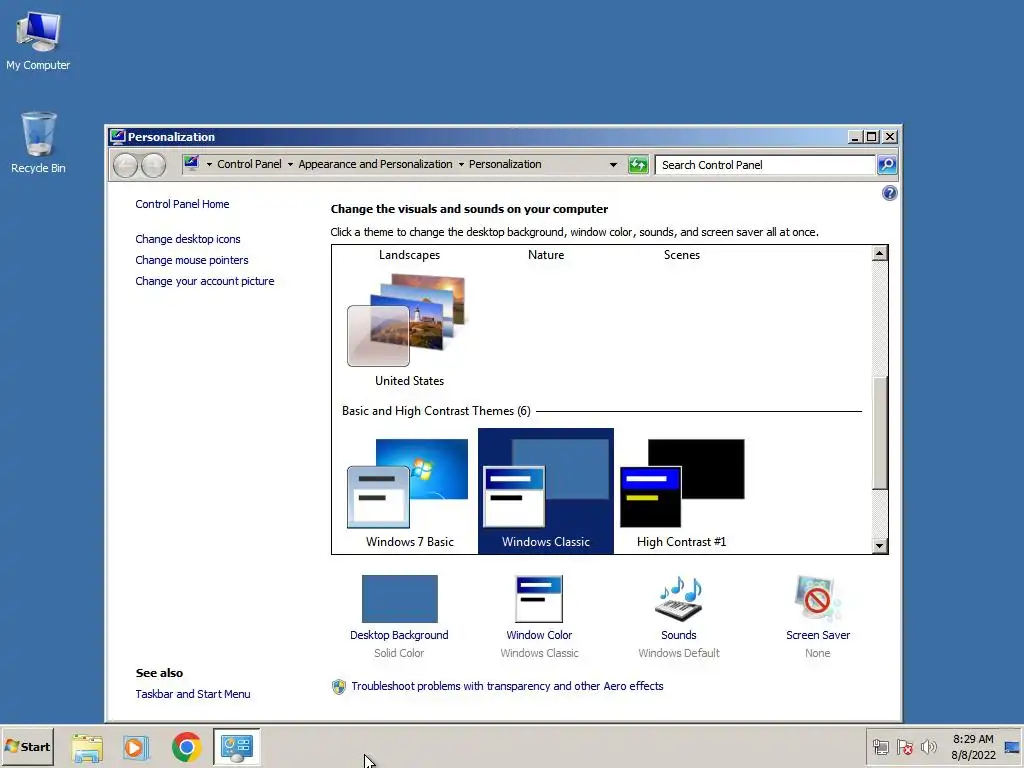The height and width of the screenshot is (768, 1024).
Task: Click the theme list scroll down arrow
Action: click(x=880, y=546)
